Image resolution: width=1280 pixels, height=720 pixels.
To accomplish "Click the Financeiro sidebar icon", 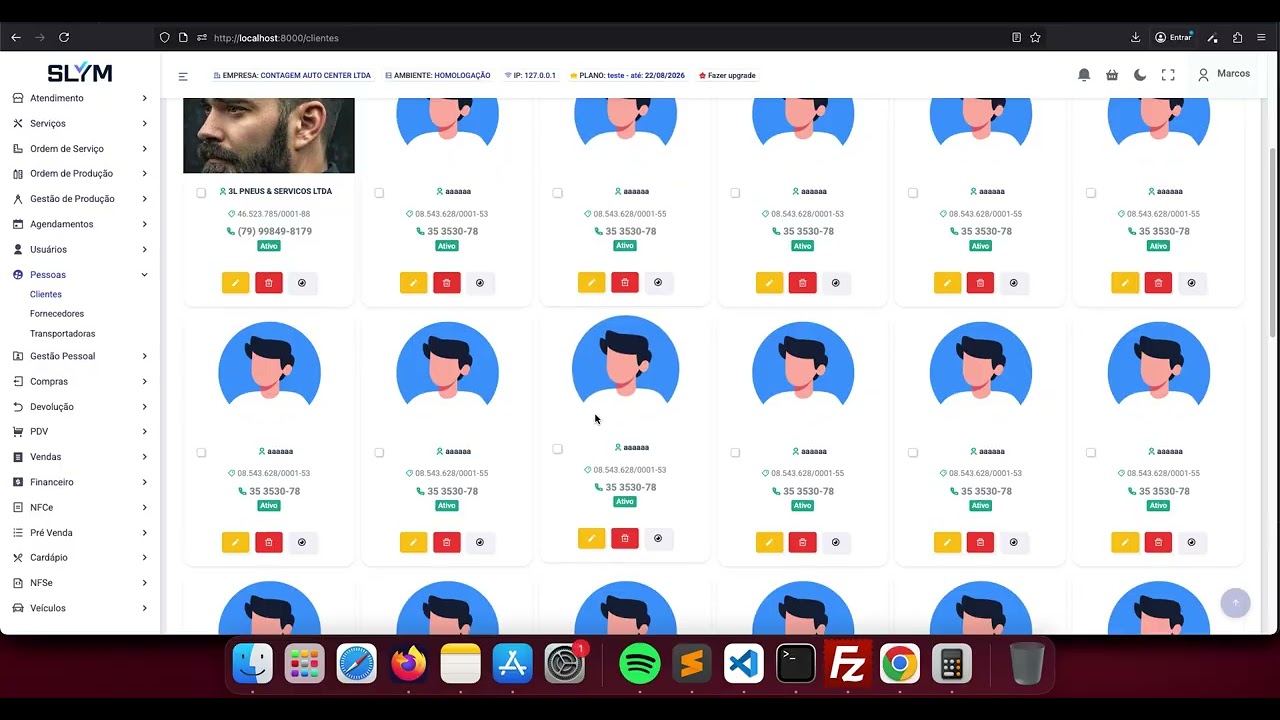I will (18, 482).
